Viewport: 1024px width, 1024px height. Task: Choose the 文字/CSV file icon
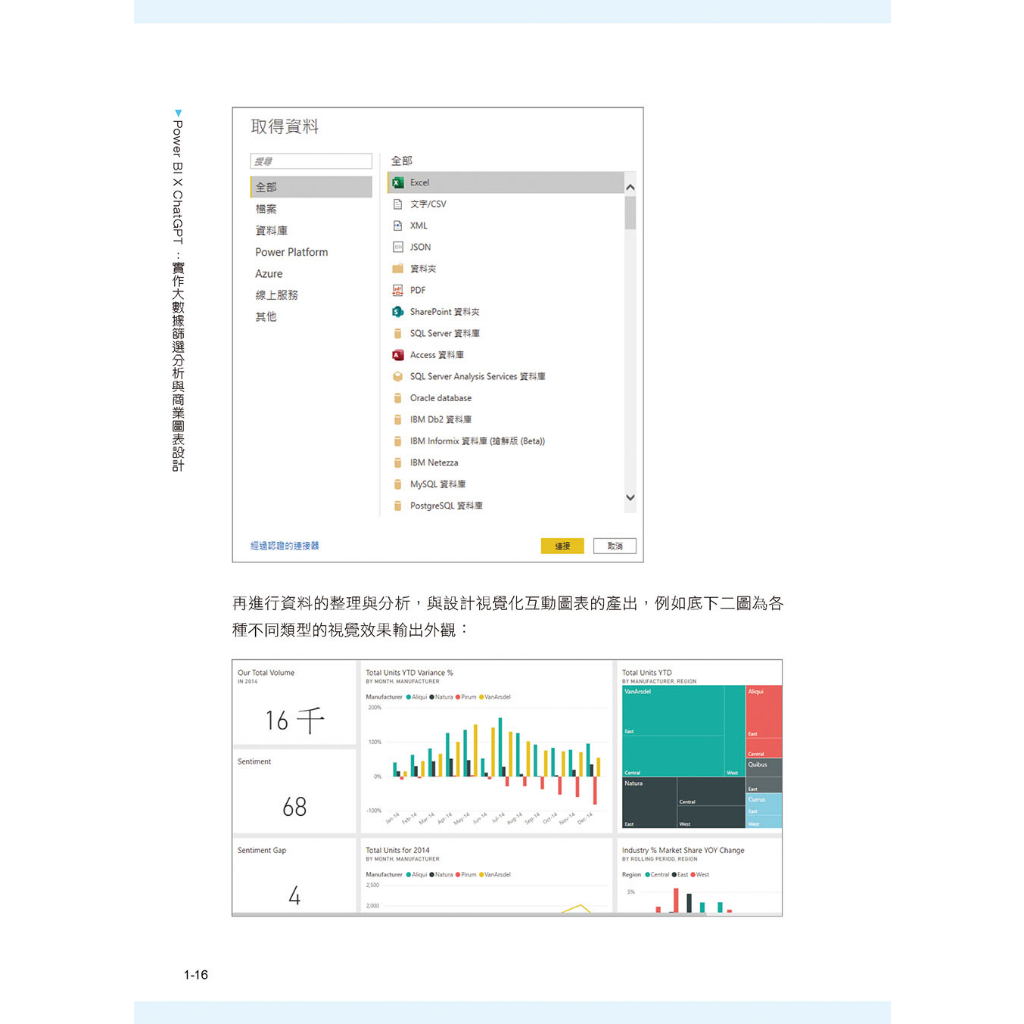[398, 204]
